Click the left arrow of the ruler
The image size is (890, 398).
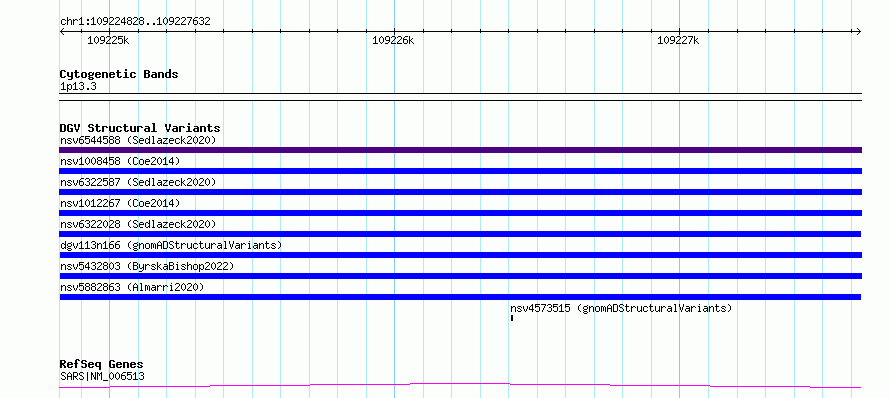(62, 31)
